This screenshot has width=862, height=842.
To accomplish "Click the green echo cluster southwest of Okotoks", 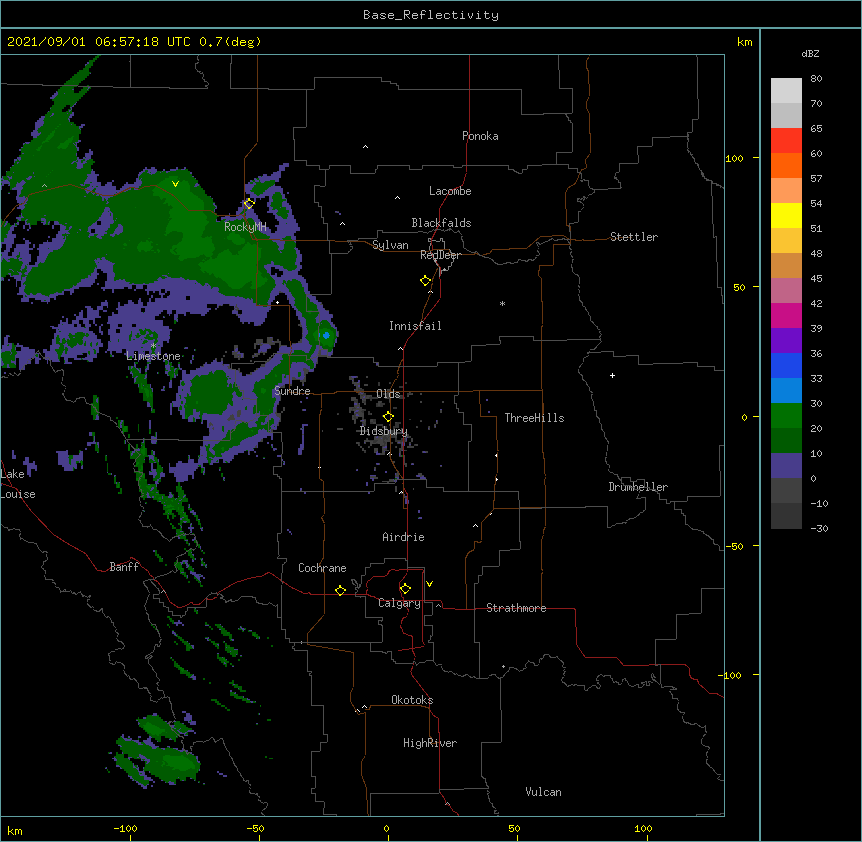I will (x=159, y=750).
